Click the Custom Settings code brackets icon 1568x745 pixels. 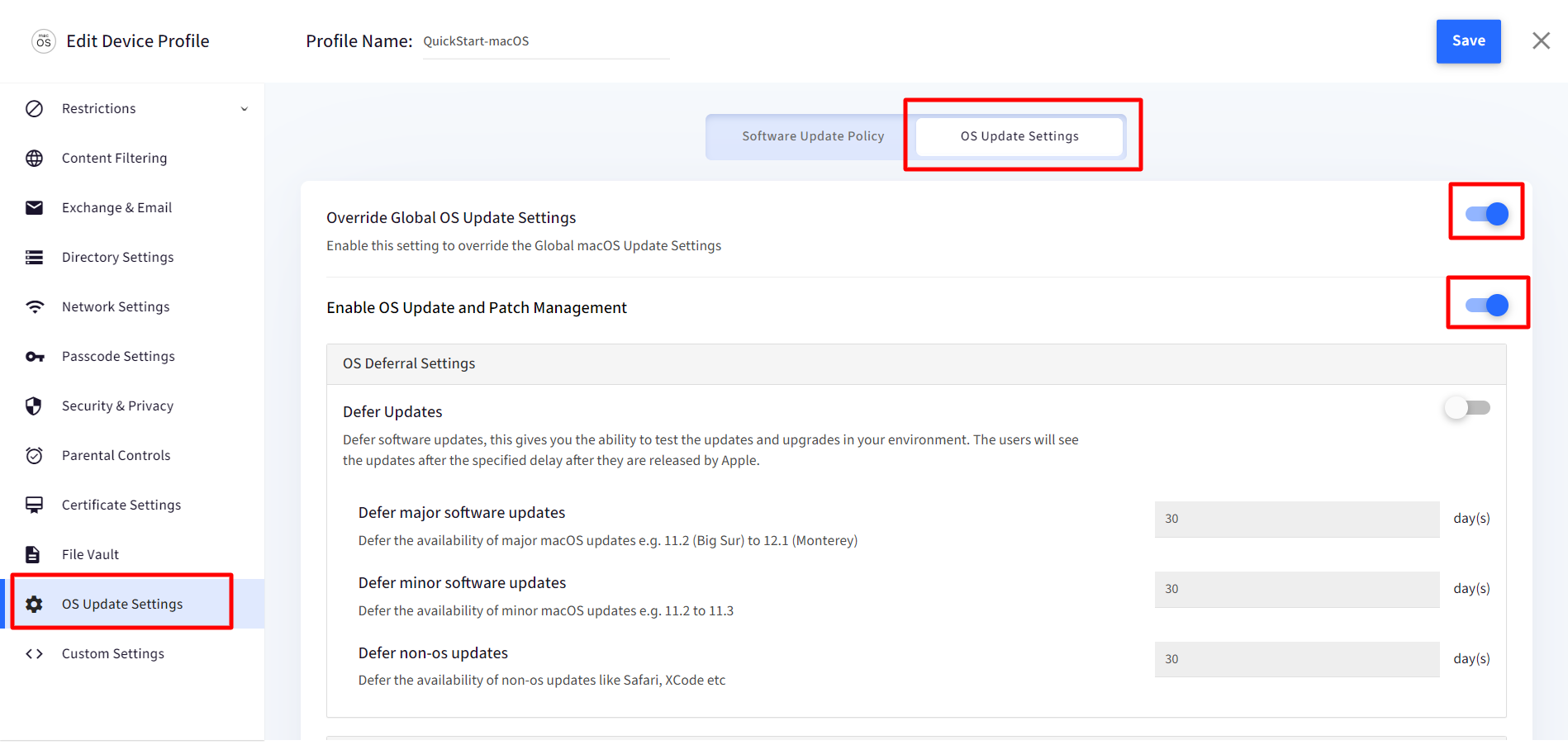coord(34,653)
